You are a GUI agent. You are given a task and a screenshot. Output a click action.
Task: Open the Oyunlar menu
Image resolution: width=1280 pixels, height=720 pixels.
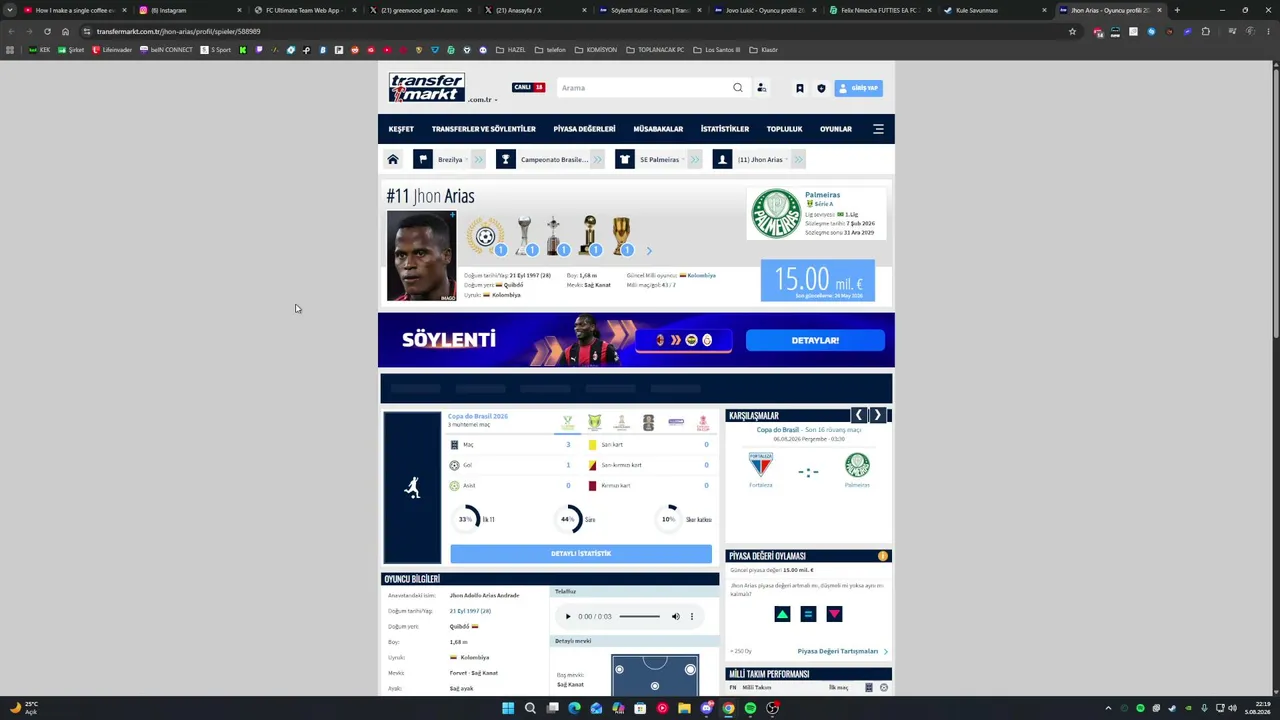(836, 129)
